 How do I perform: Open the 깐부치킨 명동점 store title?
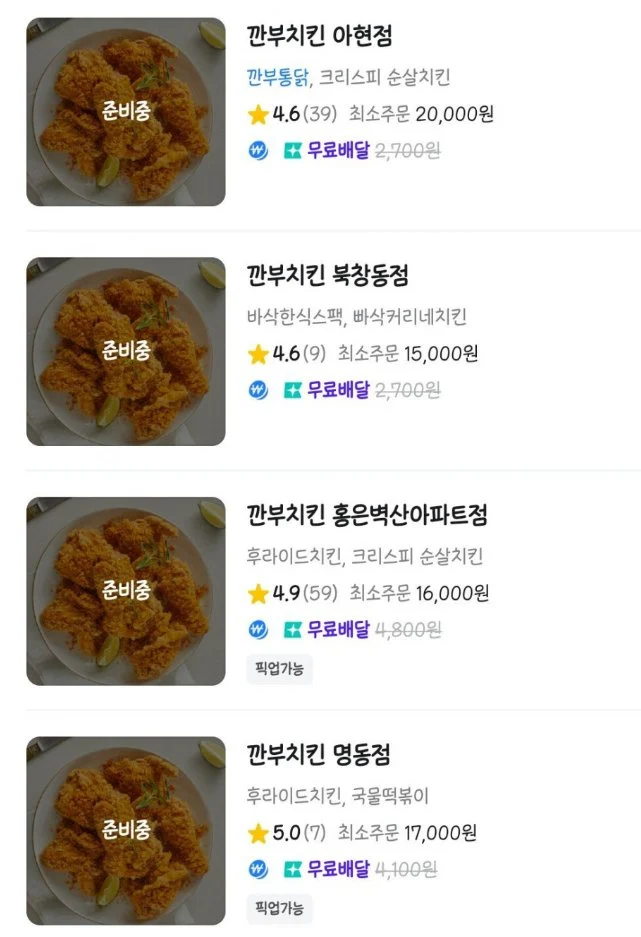tap(319, 753)
